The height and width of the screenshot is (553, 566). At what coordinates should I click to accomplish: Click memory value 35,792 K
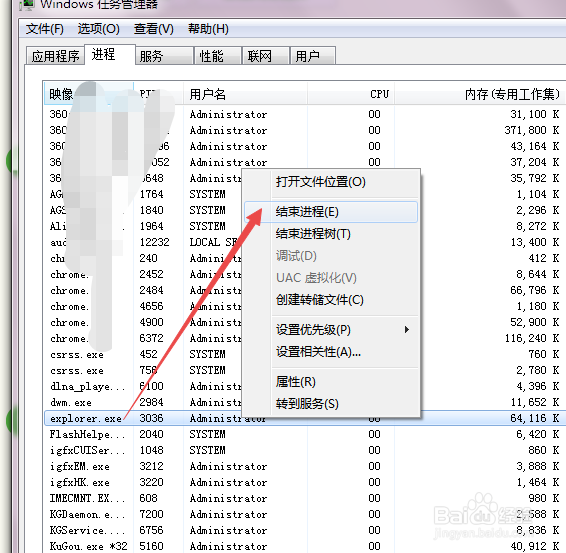pos(535,178)
